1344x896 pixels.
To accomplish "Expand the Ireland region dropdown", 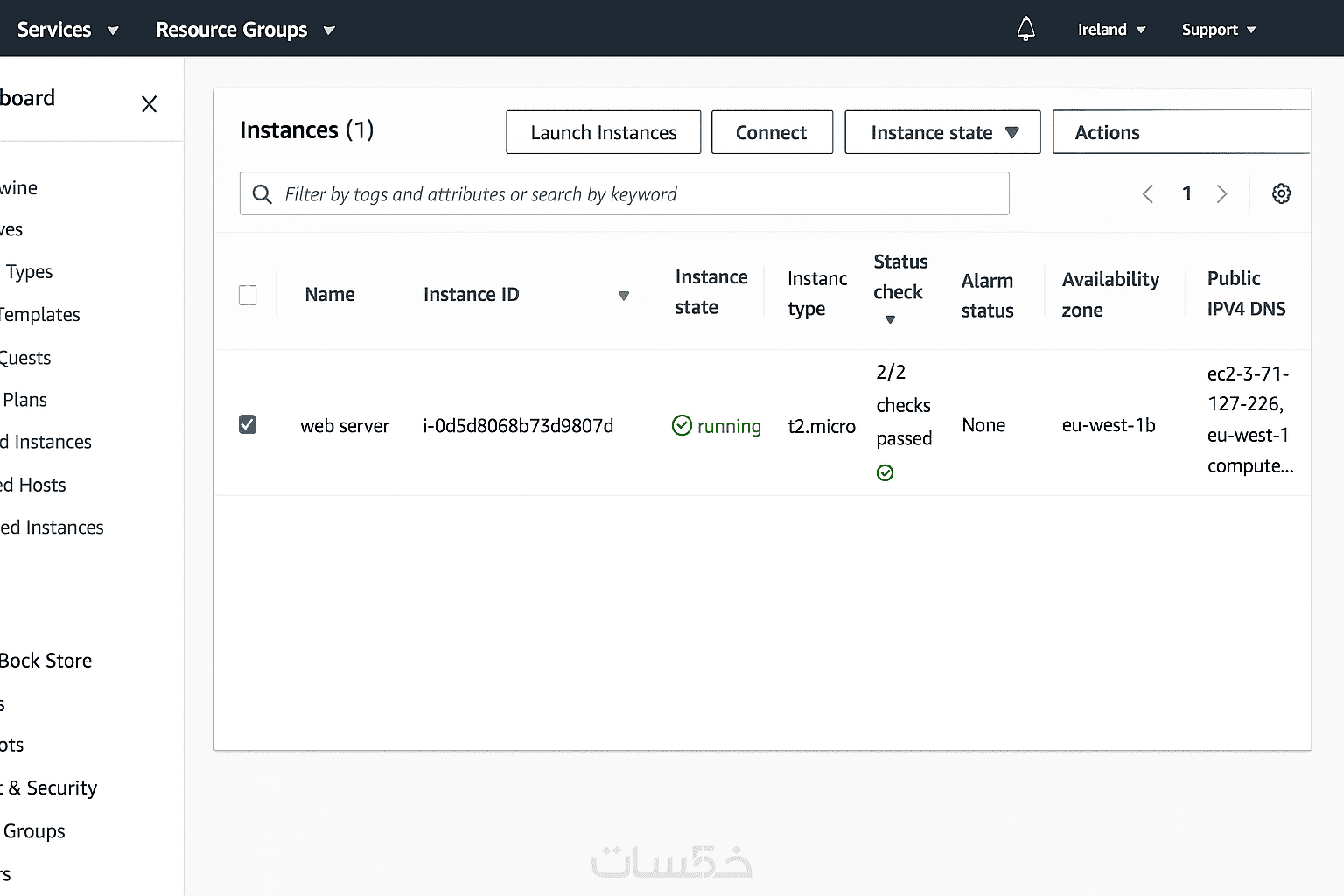I will pyautogui.click(x=1111, y=30).
